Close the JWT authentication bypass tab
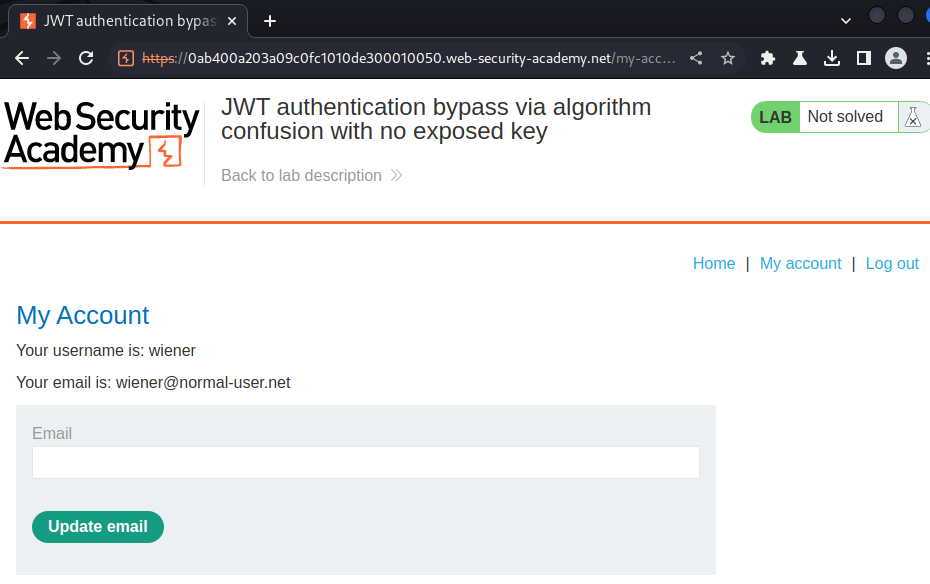 tap(232, 21)
